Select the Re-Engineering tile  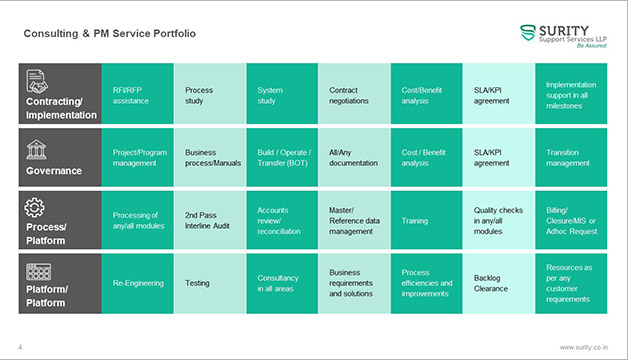[x=137, y=284]
